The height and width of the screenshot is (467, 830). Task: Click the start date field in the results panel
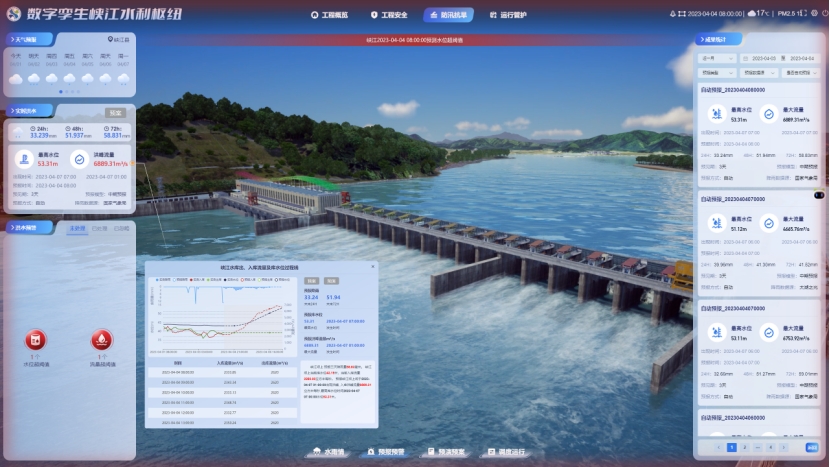click(x=764, y=58)
